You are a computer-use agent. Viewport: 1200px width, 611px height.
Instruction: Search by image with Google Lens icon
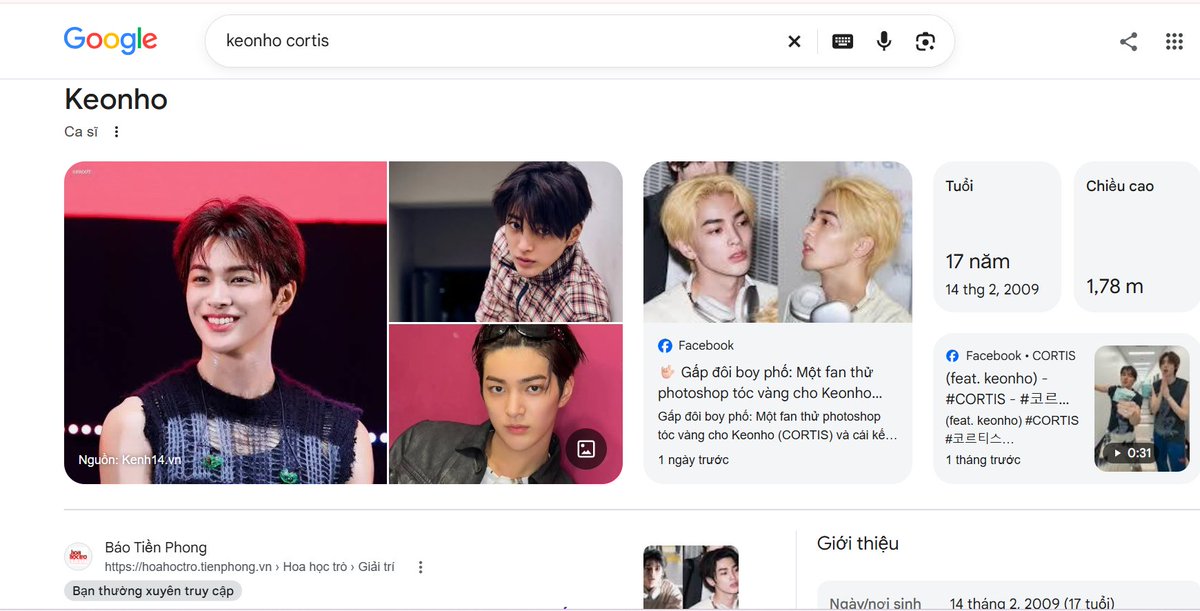pos(925,41)
